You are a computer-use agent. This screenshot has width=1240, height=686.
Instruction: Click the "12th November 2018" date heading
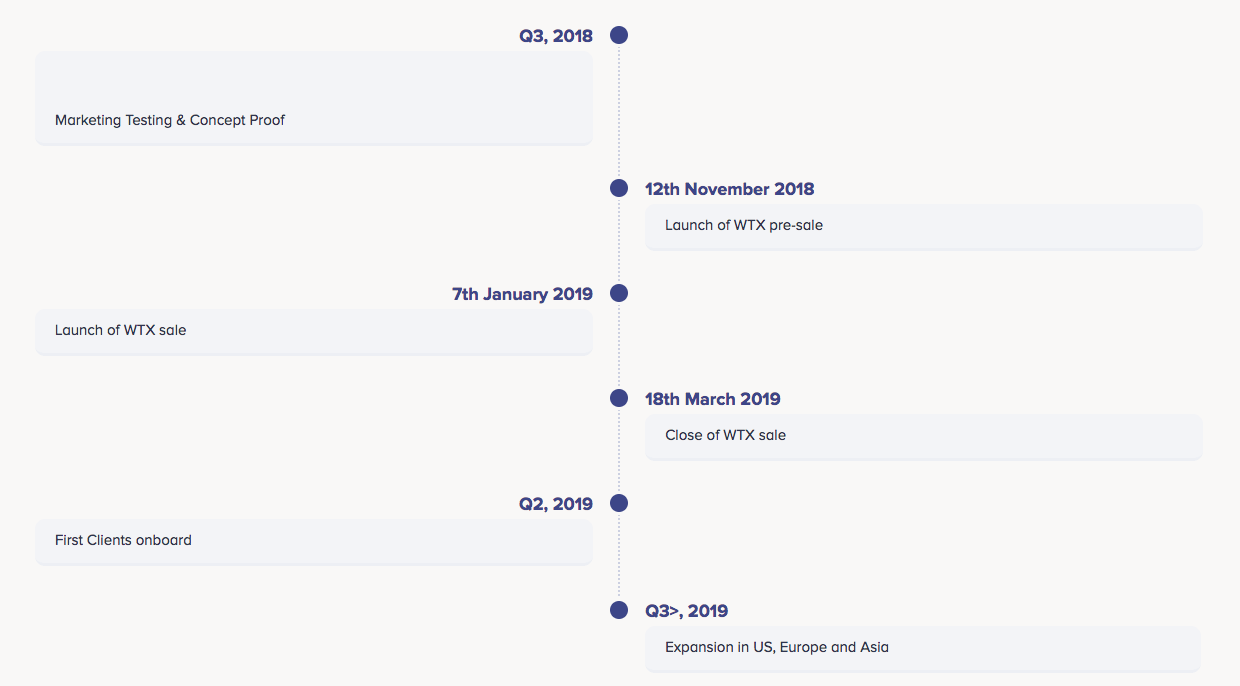point(729,189)
